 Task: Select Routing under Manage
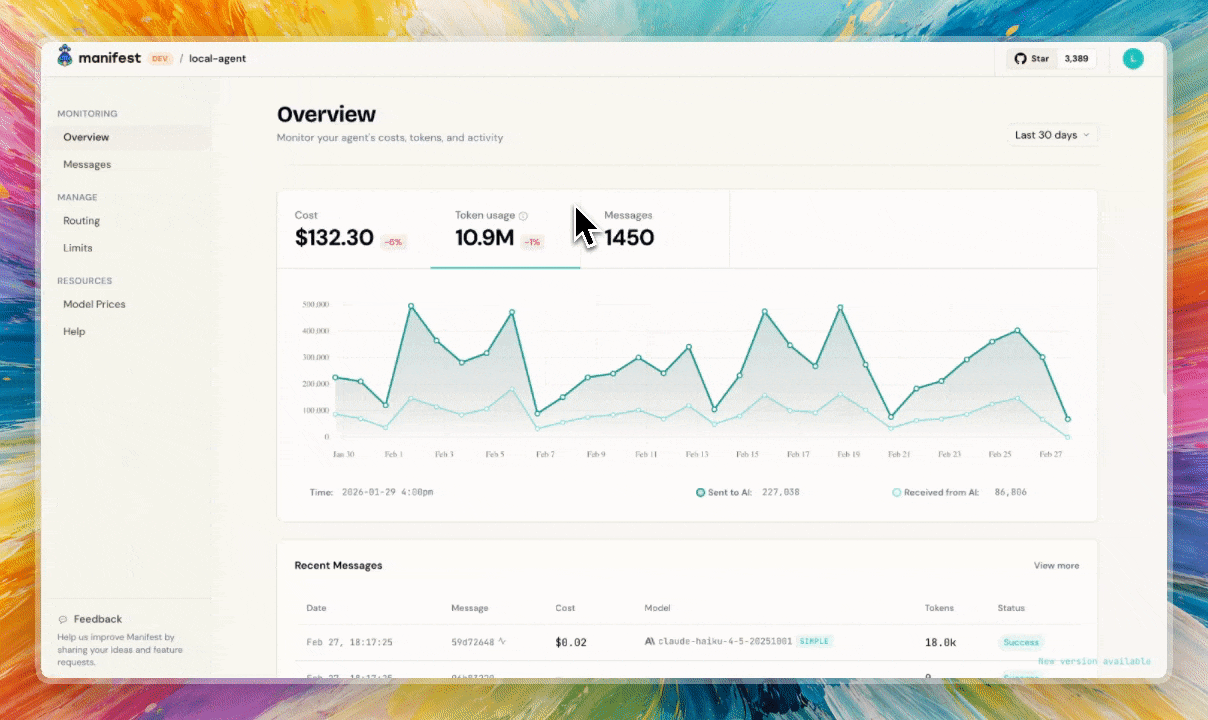coord(81,220)
